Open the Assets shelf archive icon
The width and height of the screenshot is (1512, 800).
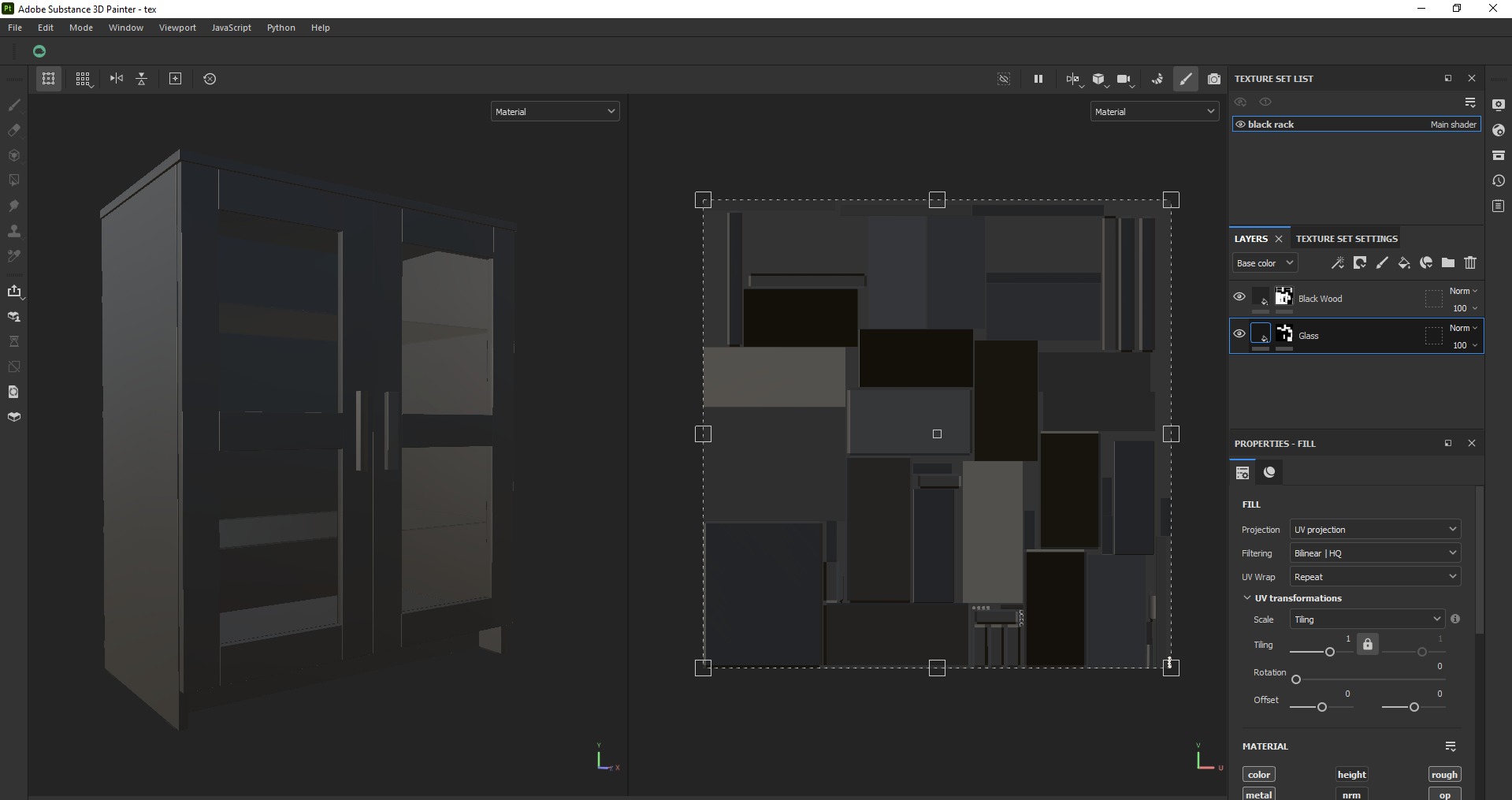(1499, 155)
